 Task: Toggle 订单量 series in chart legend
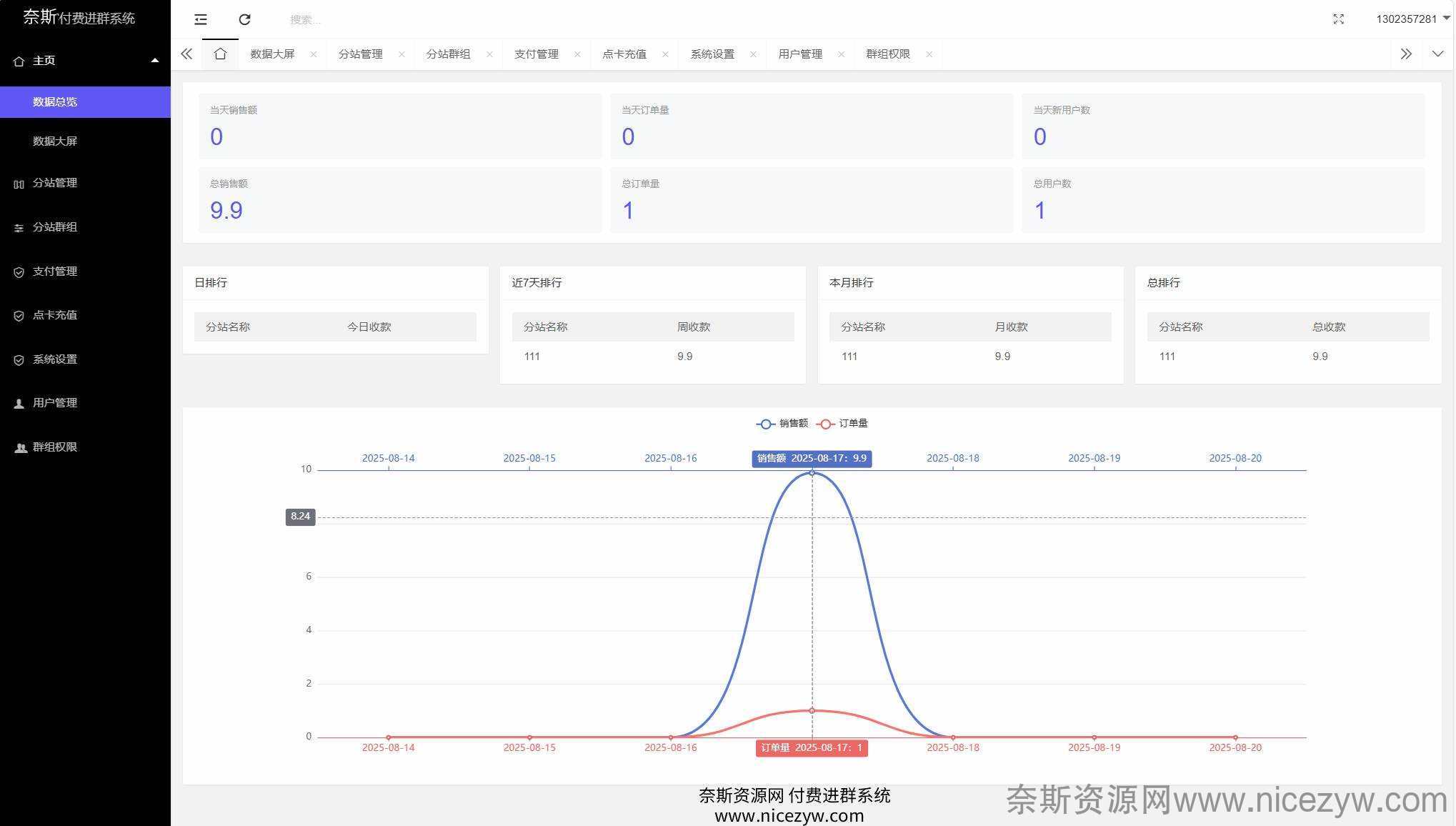[x=842, y=424]
